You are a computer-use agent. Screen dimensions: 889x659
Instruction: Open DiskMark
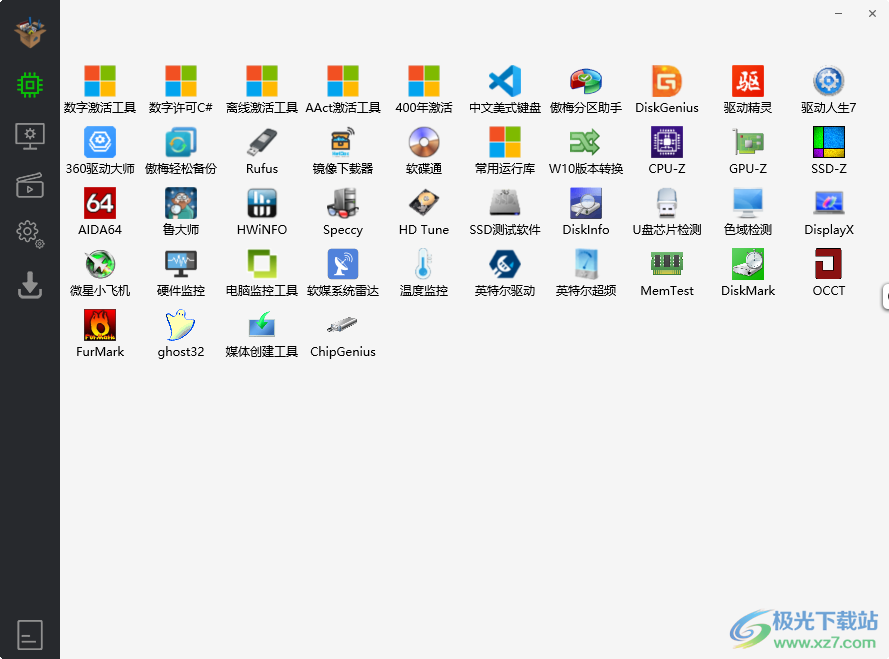coord(748,264)
